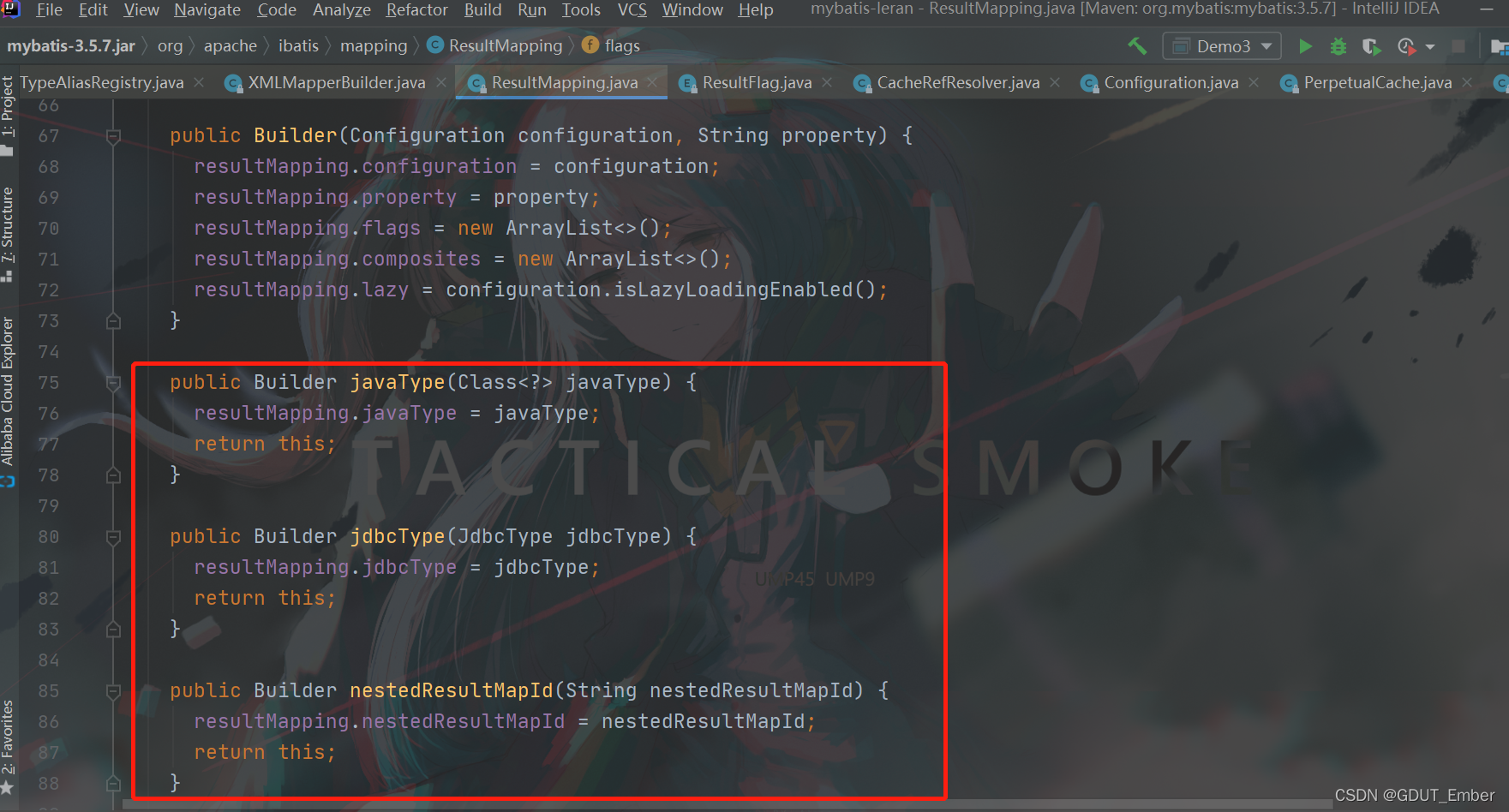Open the Alibaba Cloud Explorer panel

8,401
